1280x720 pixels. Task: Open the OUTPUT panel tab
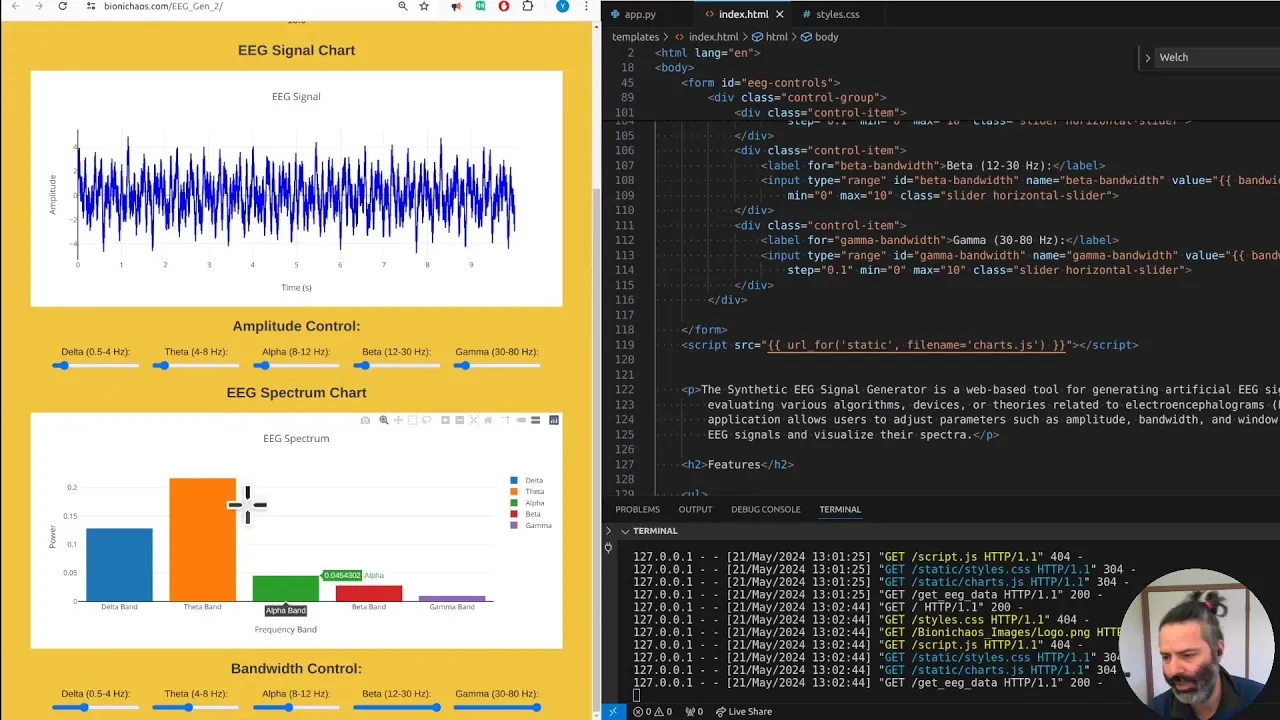point(695,510)
